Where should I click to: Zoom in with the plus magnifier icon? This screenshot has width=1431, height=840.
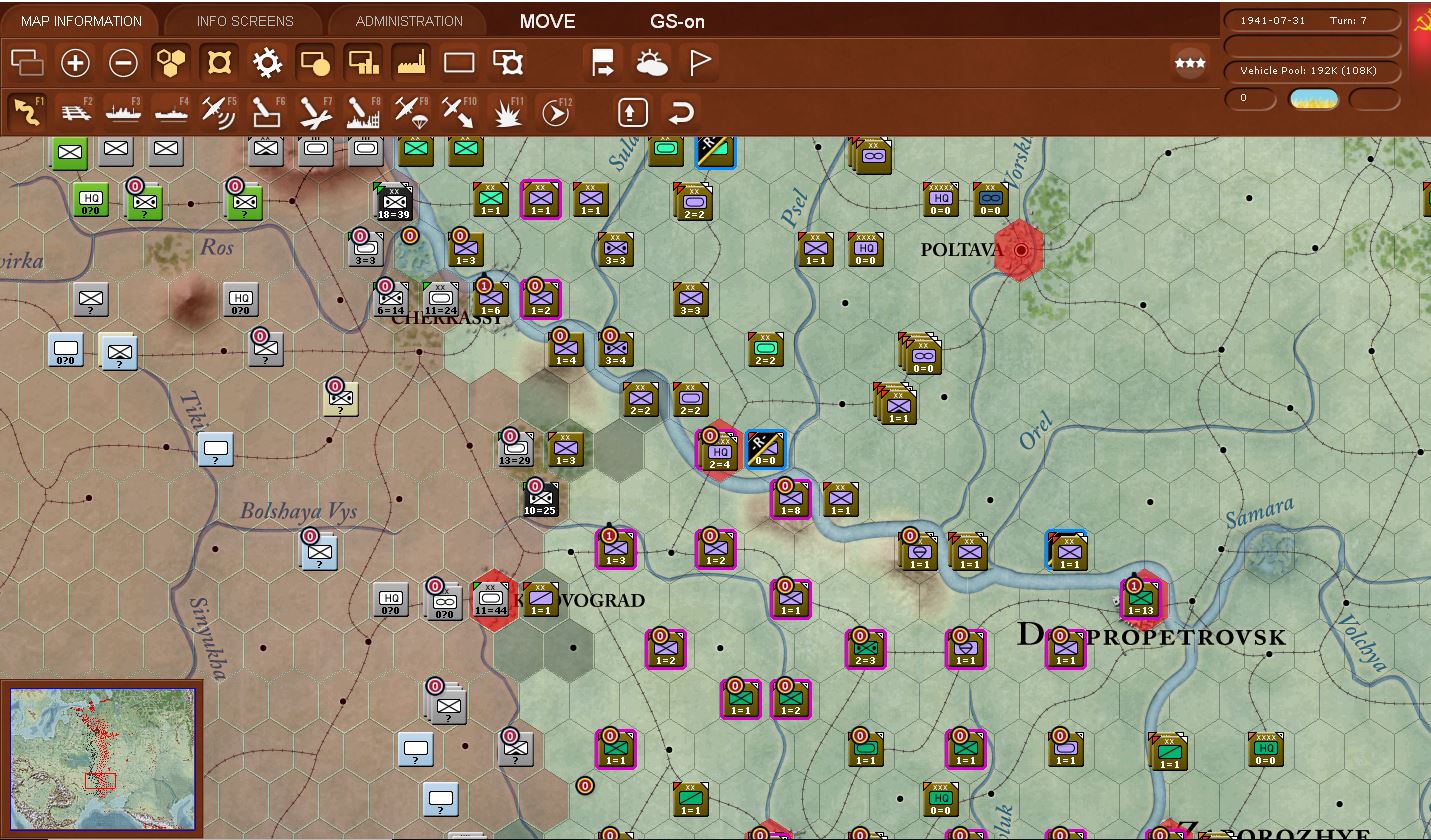click(x=75, y=63)
